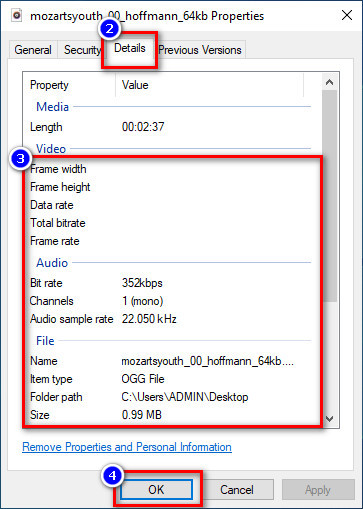
Task: Select the Details tab
Action: (x=130, y=48)
